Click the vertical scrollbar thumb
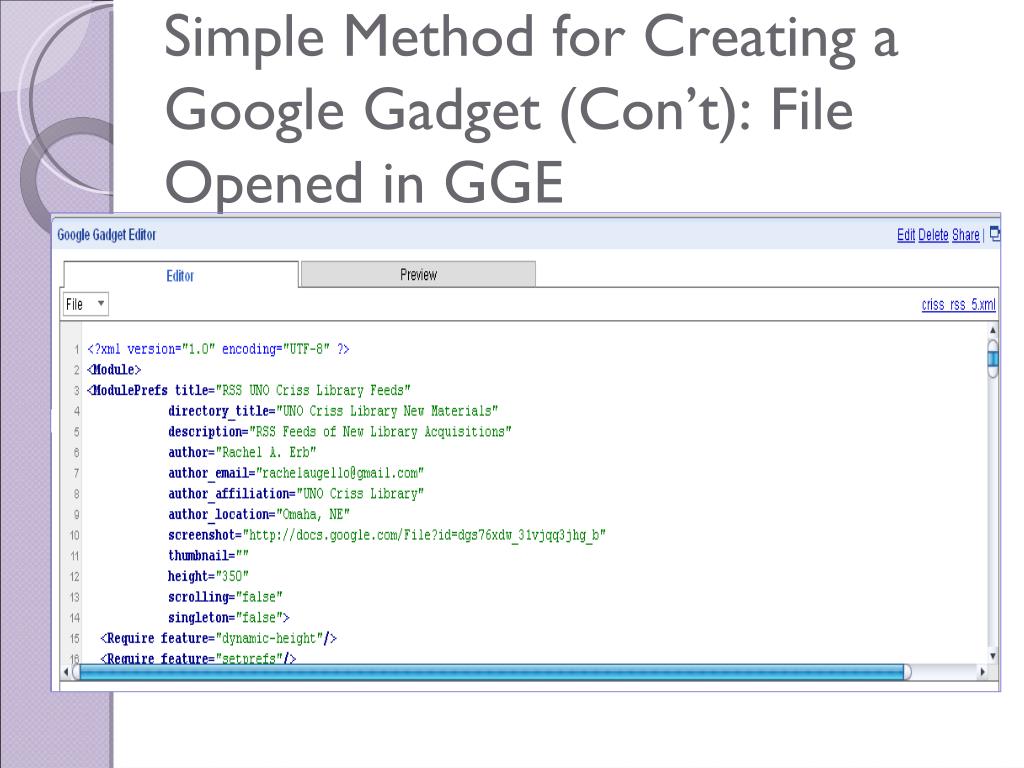 coord(993,359)
